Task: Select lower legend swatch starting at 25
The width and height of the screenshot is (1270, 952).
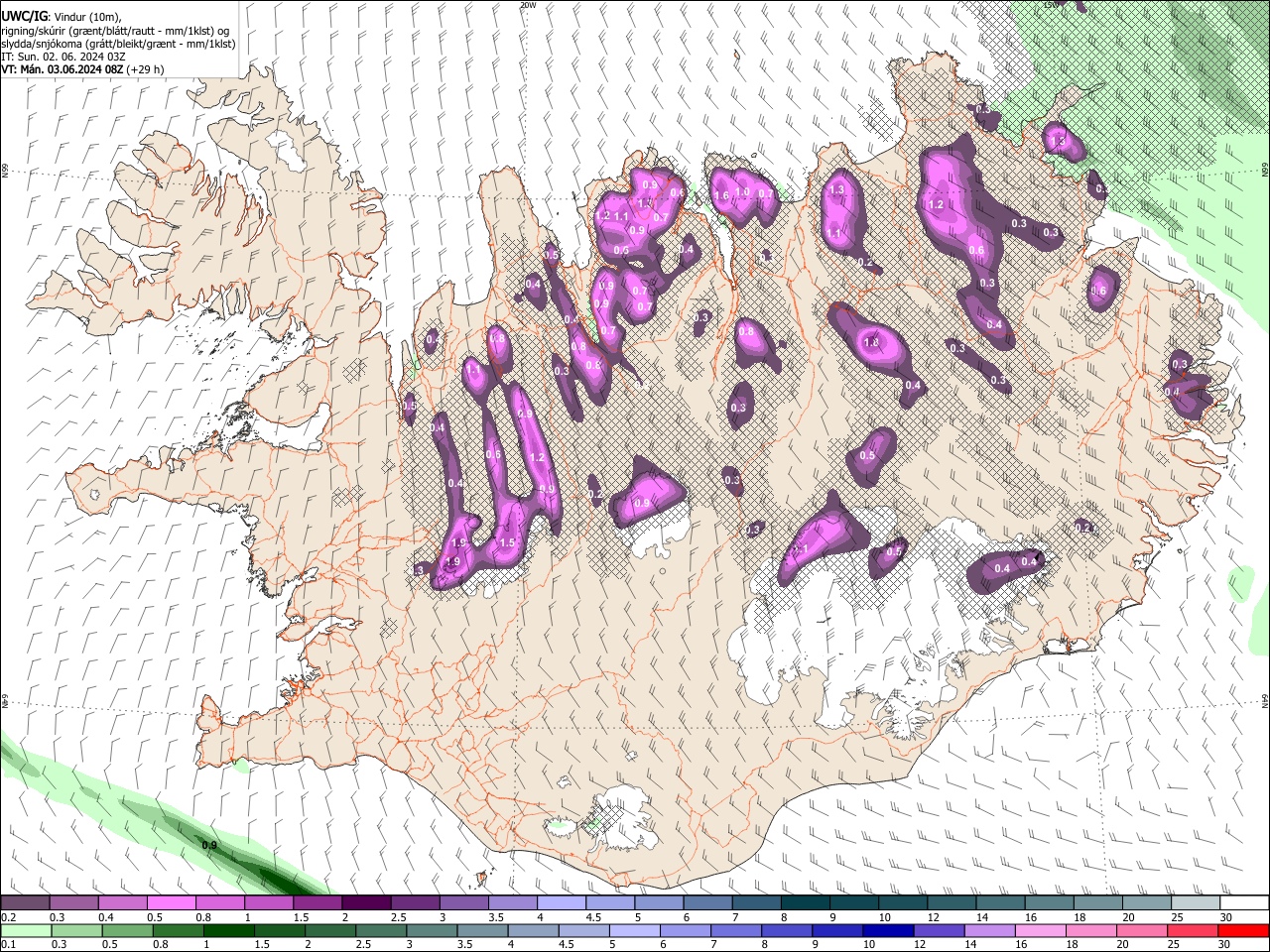Action: 1193,930
